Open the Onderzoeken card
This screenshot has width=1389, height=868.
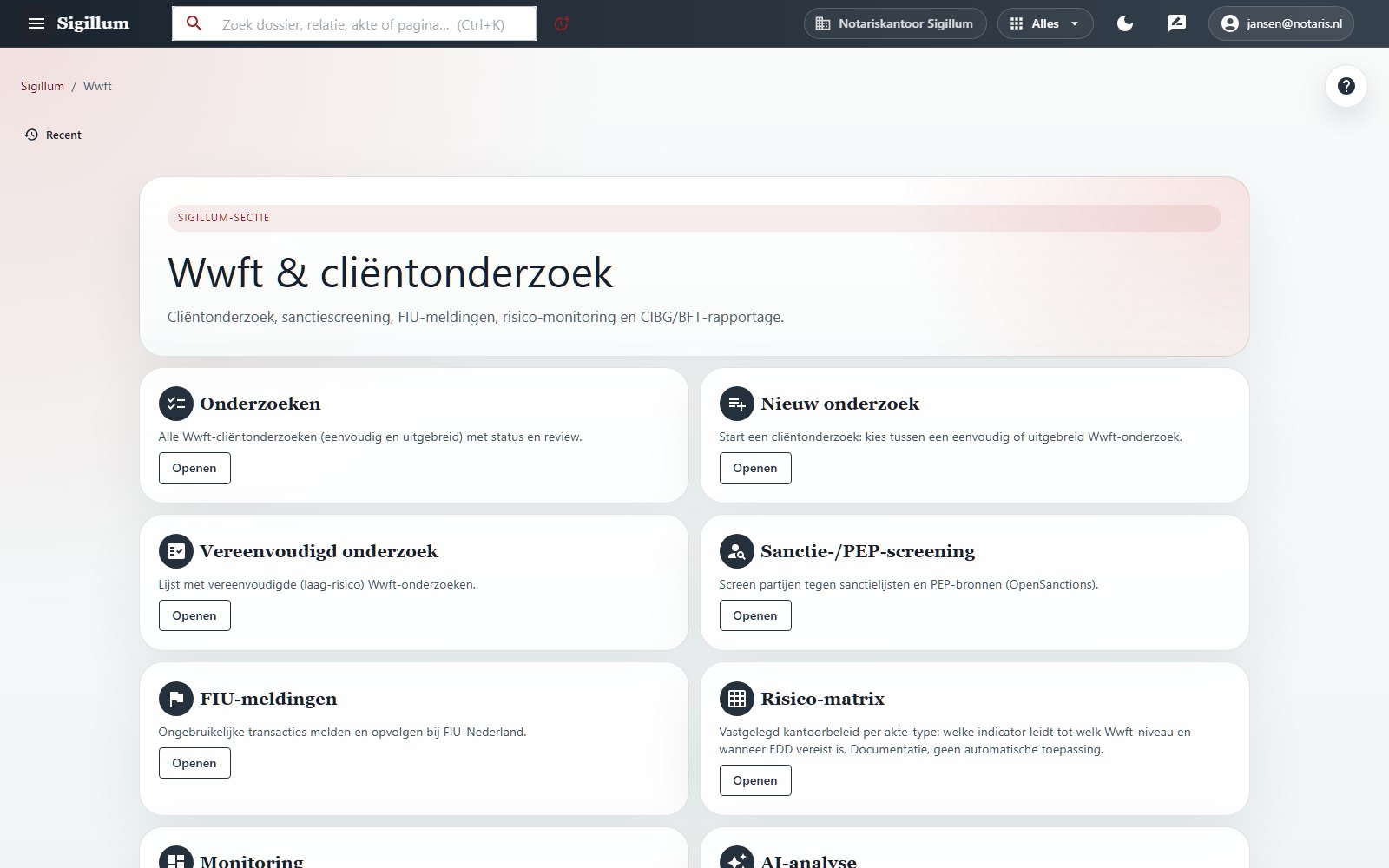point(194,468)
